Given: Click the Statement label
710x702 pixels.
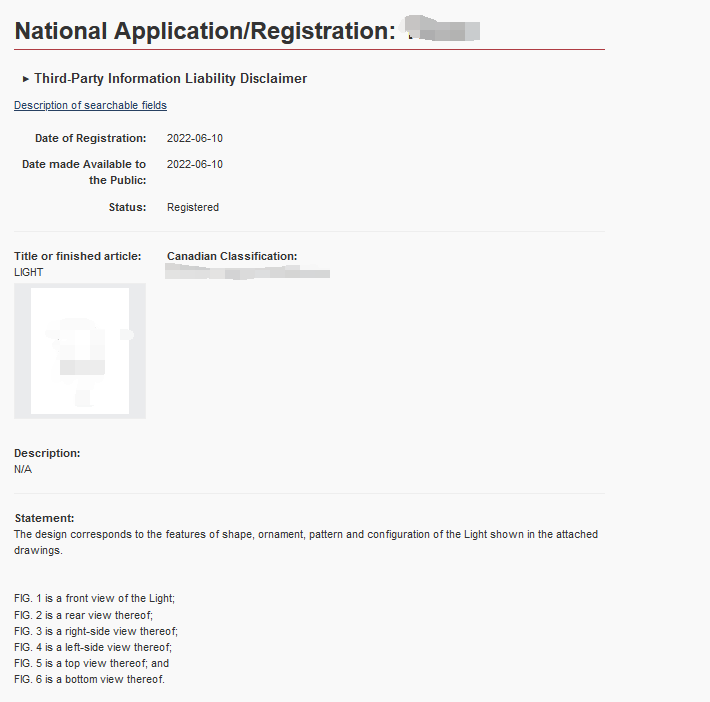Looking at the screenshot, I should 44,518.
